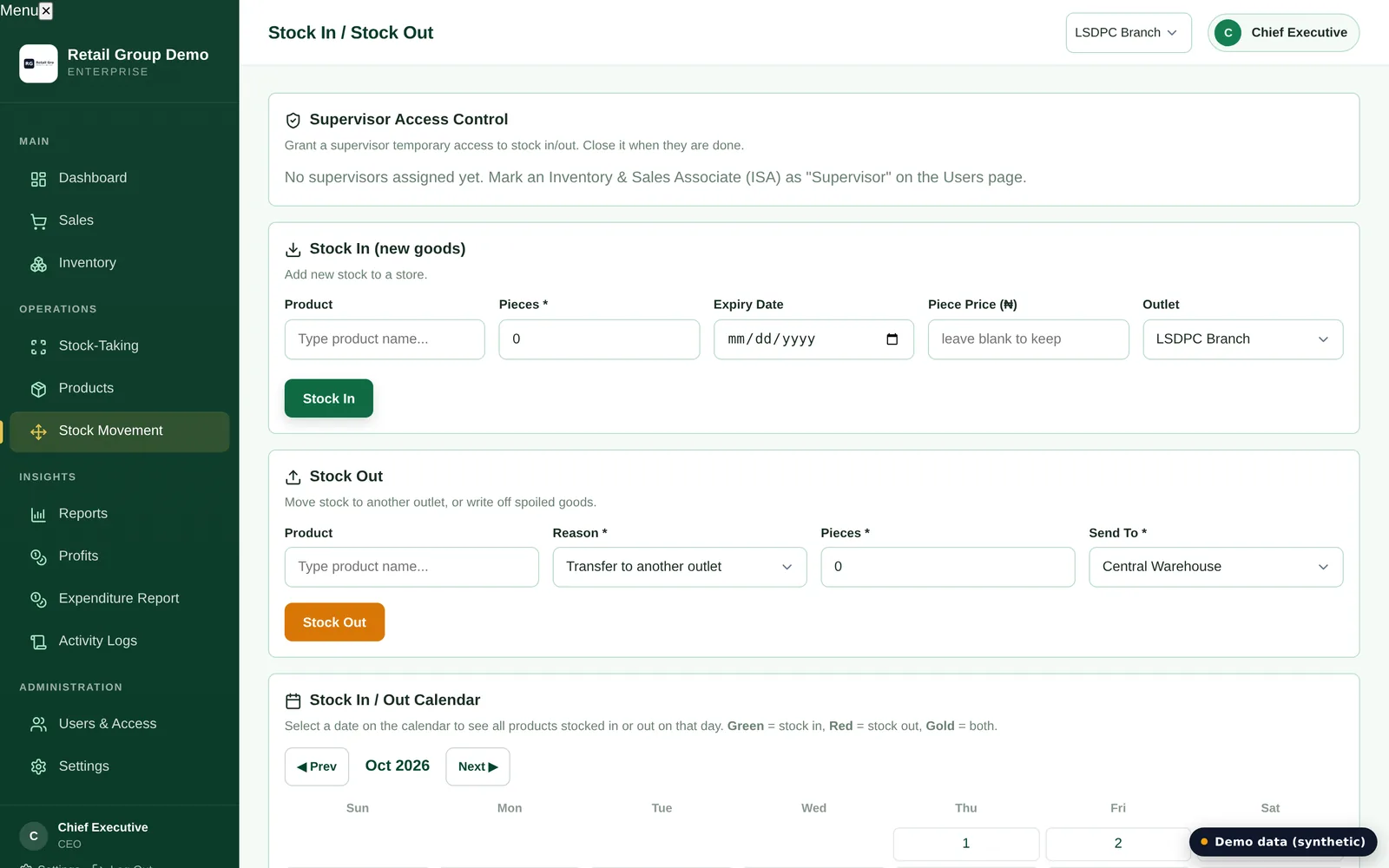This screenshot has width=1389, height=868.
Task: Open the Expiry Date calendar picker icon
Action: point(892,339)
